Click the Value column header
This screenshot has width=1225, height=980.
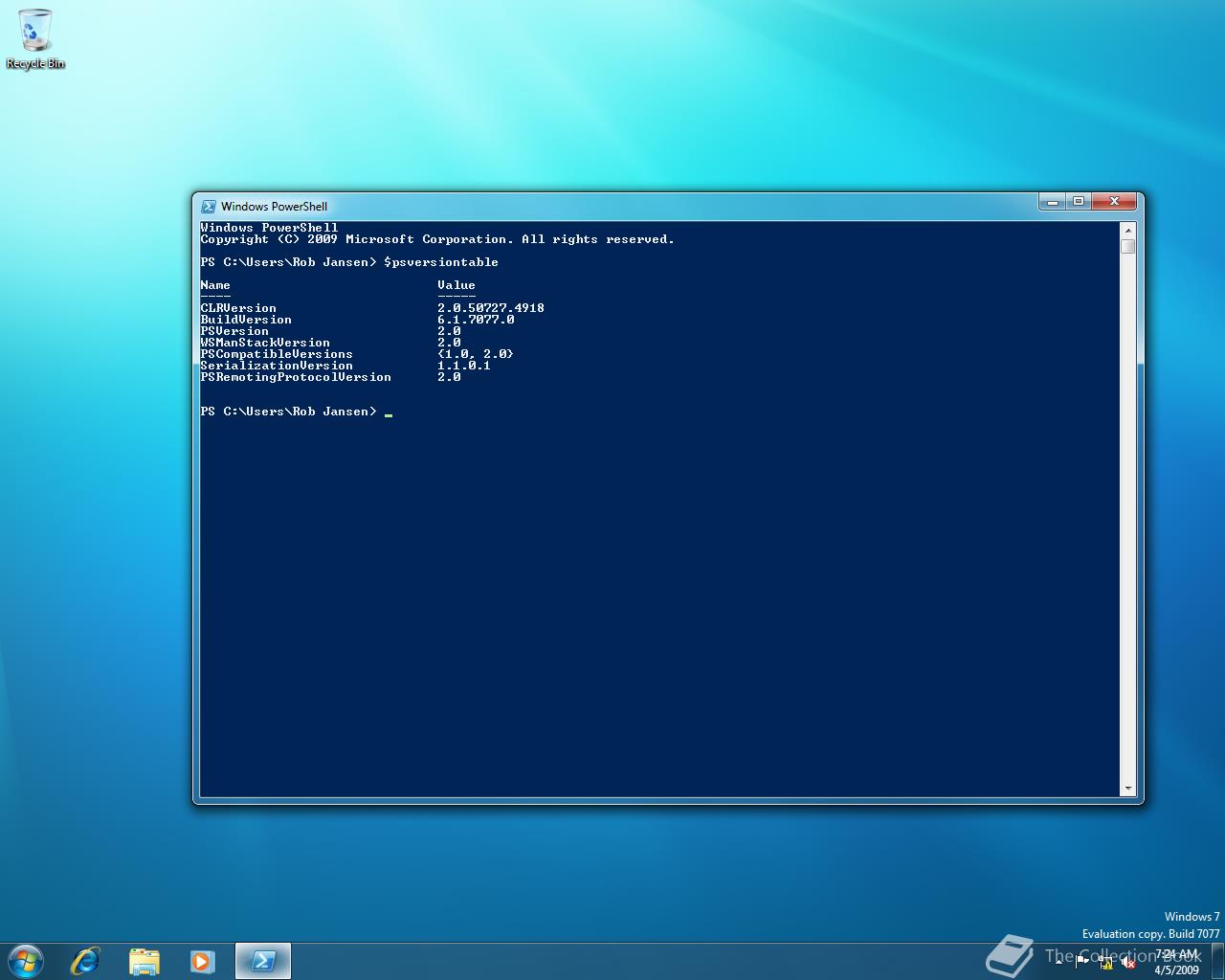[x=457, y=285]
